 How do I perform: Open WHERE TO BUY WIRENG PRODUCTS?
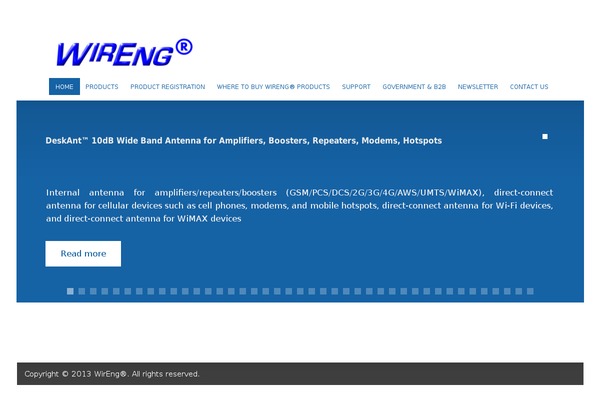tap(273, 87)
